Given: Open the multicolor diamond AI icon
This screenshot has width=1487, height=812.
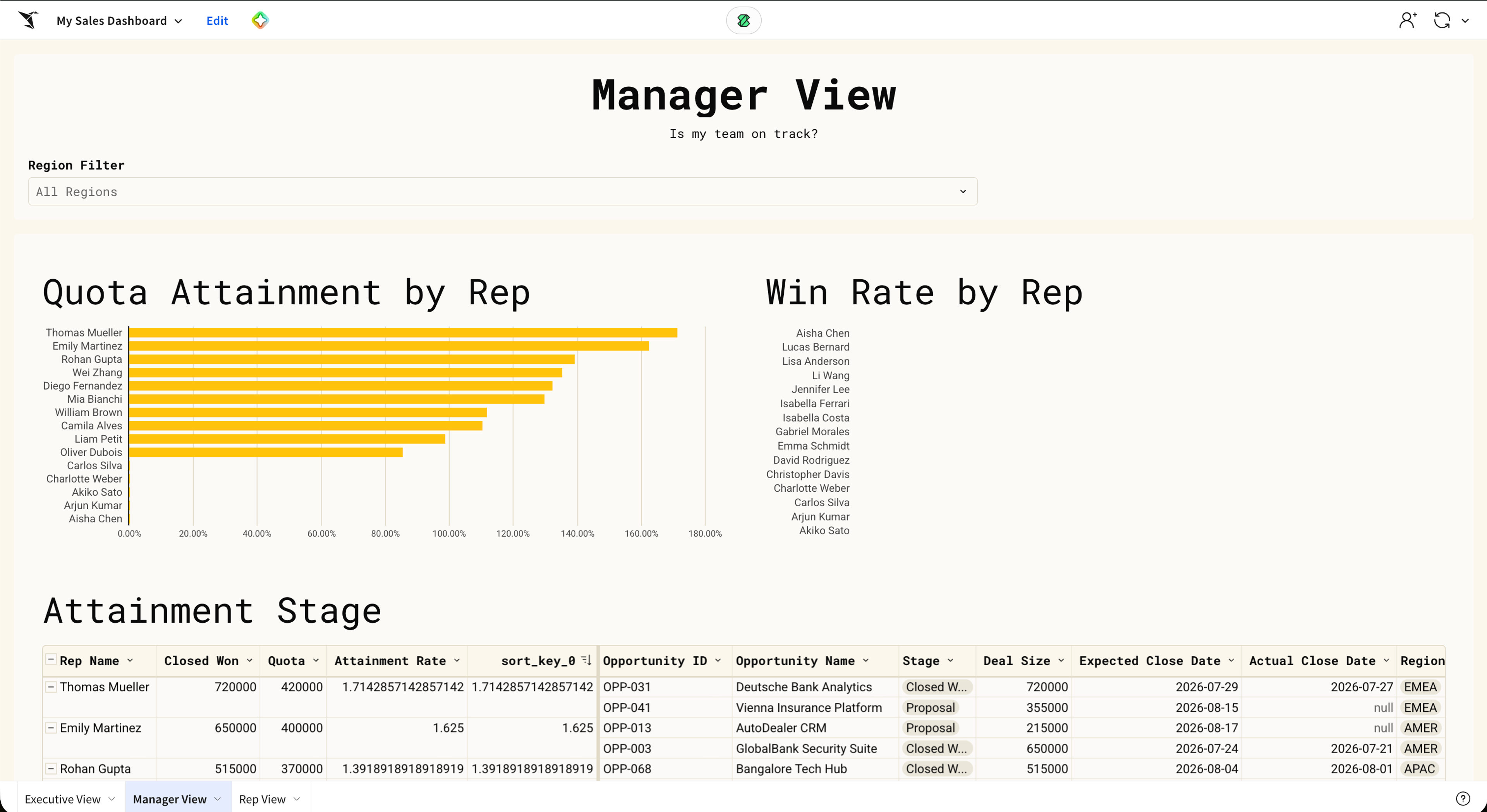Looking at the screenshot, I should pyautogui.click(x=260, y=20).
